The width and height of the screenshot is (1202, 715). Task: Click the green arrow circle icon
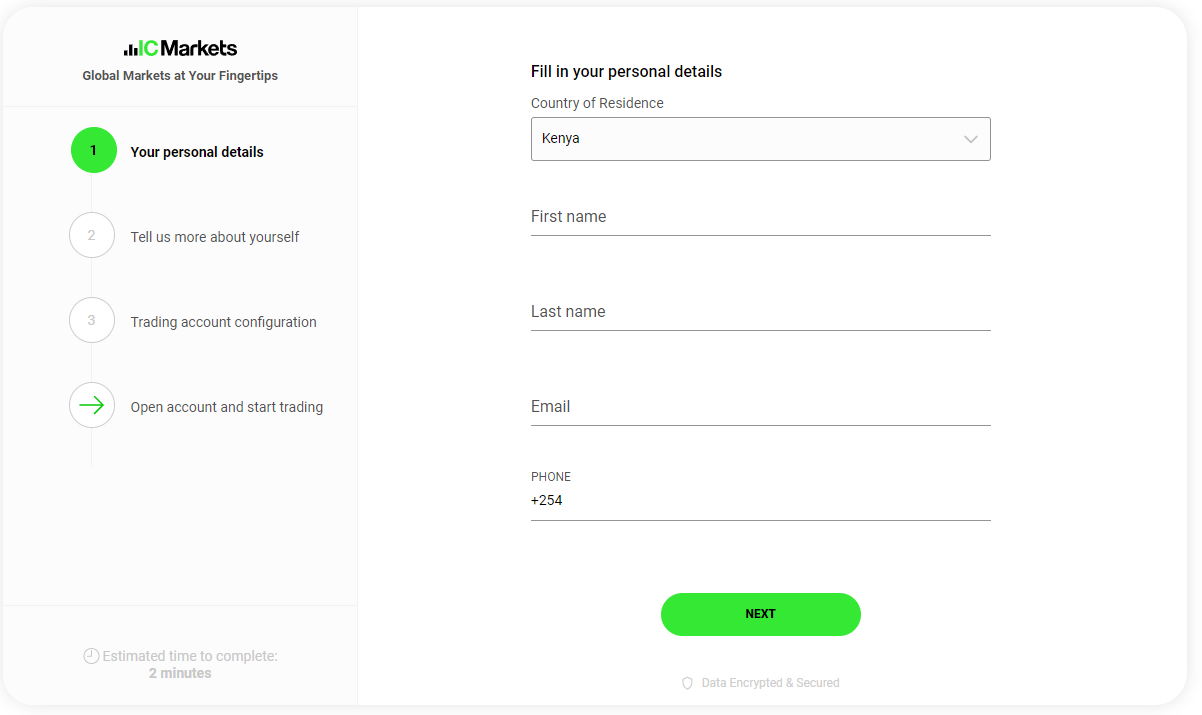pos(92,405)
